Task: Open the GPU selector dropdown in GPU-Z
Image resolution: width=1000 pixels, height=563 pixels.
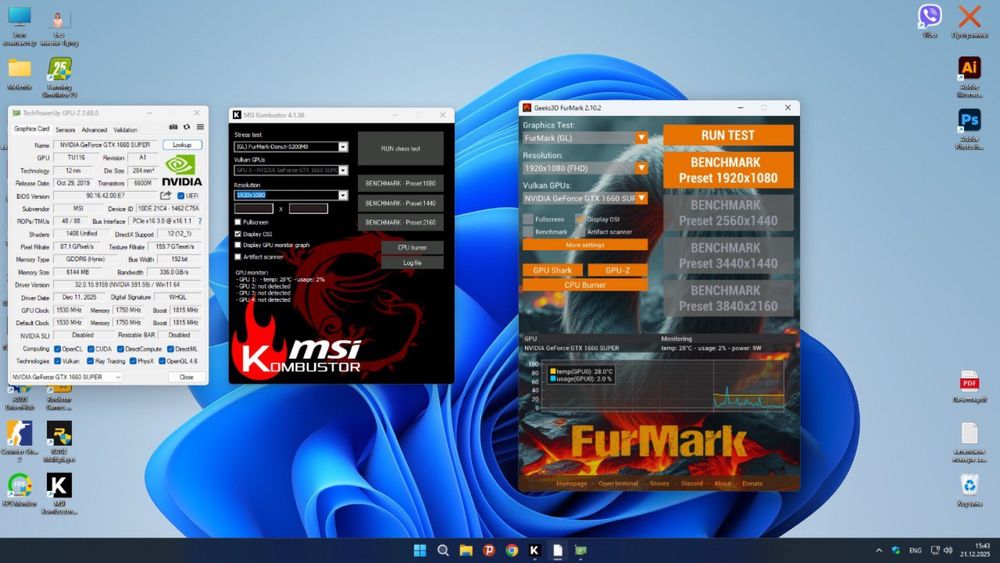Action: point(66,377)
